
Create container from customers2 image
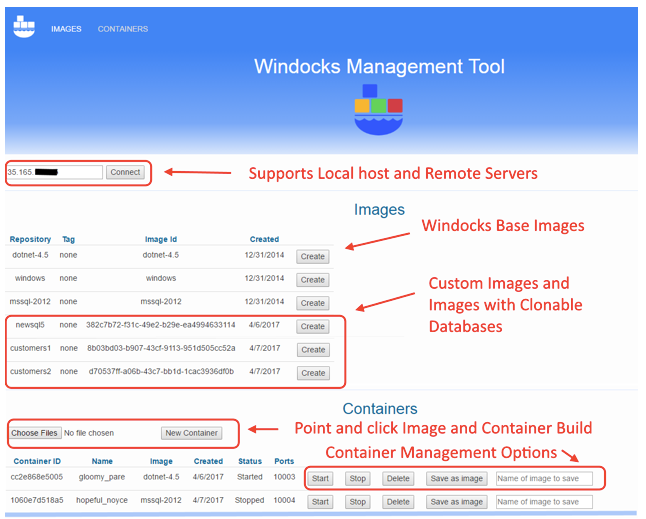coord(313,373)
